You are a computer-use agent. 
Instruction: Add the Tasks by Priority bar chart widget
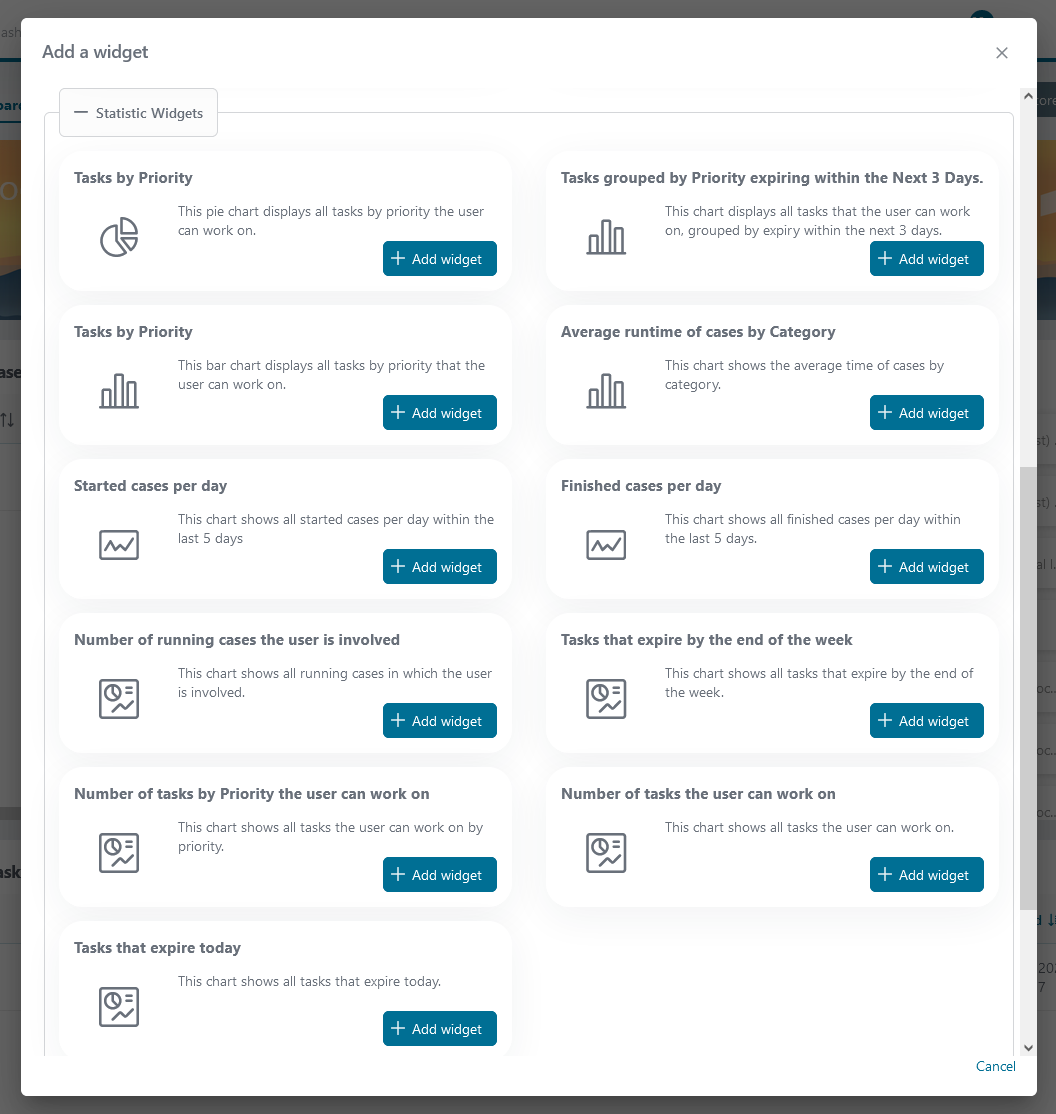pyautogui.click(x=440, y=413)
